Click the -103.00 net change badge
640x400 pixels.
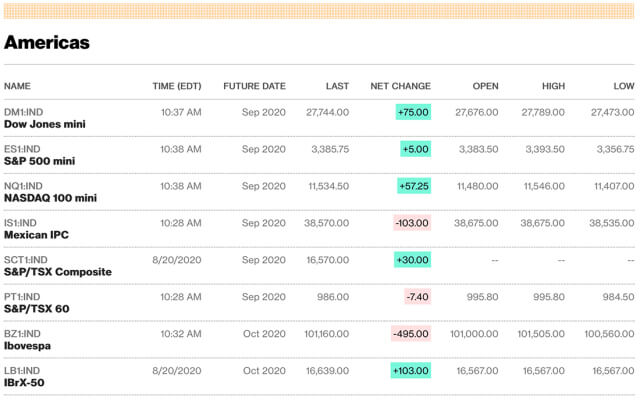[411, 223]
